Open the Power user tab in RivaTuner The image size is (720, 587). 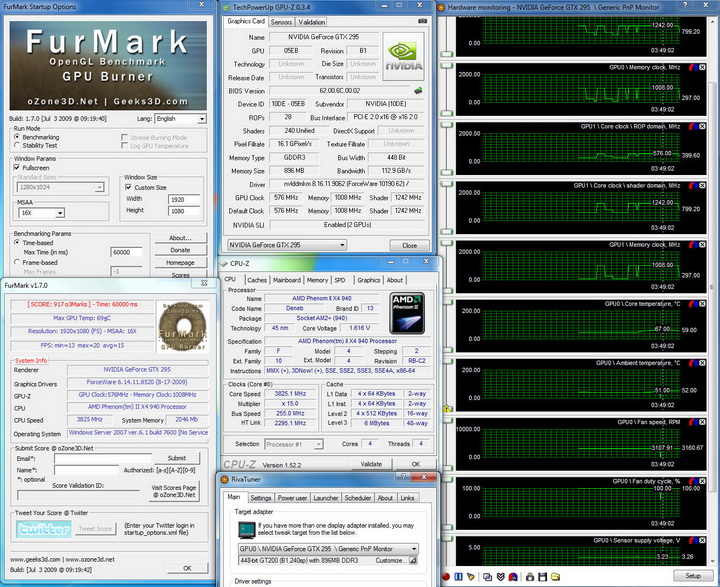pos(292,498)
